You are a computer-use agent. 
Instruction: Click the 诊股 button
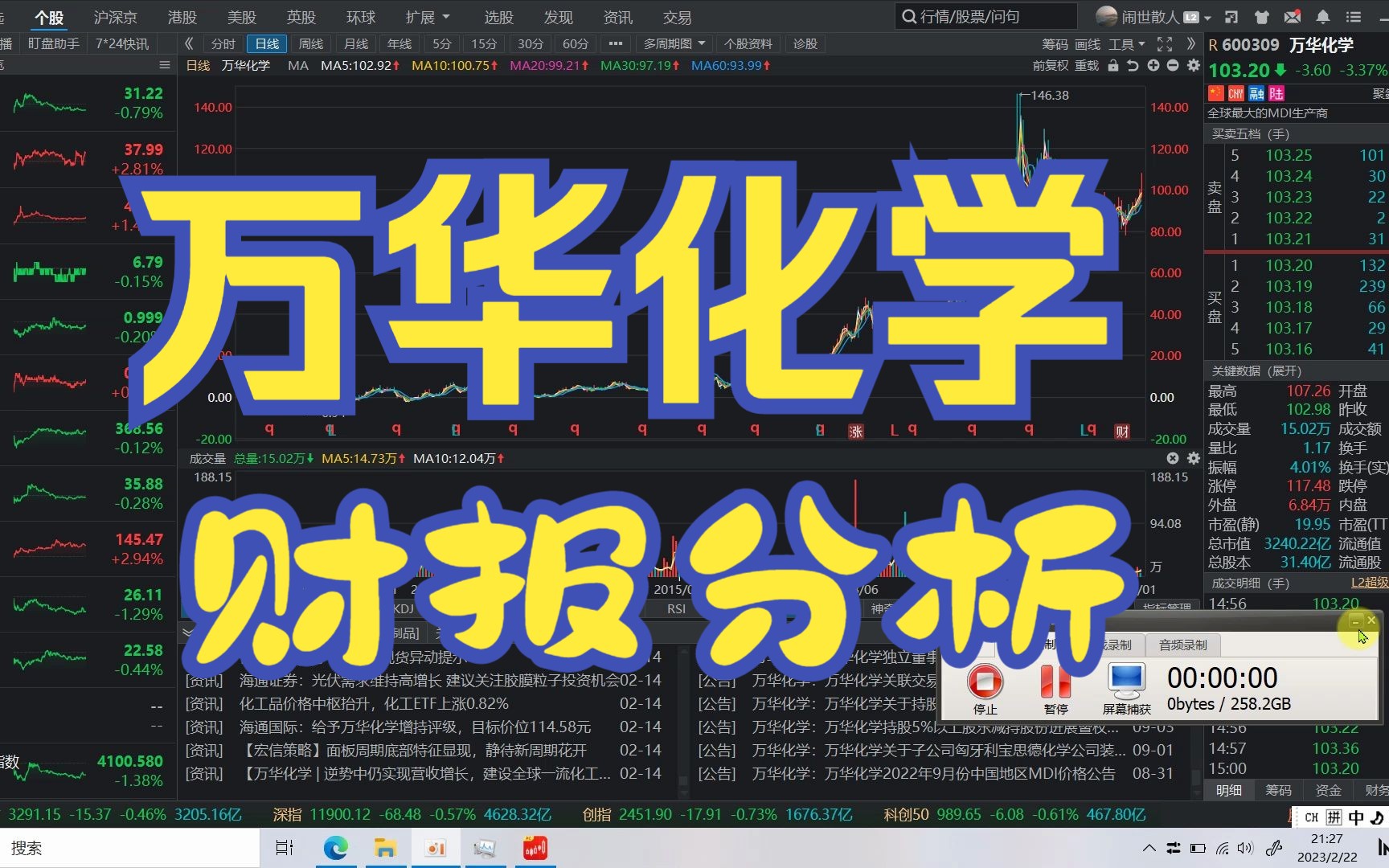[805, 44]
